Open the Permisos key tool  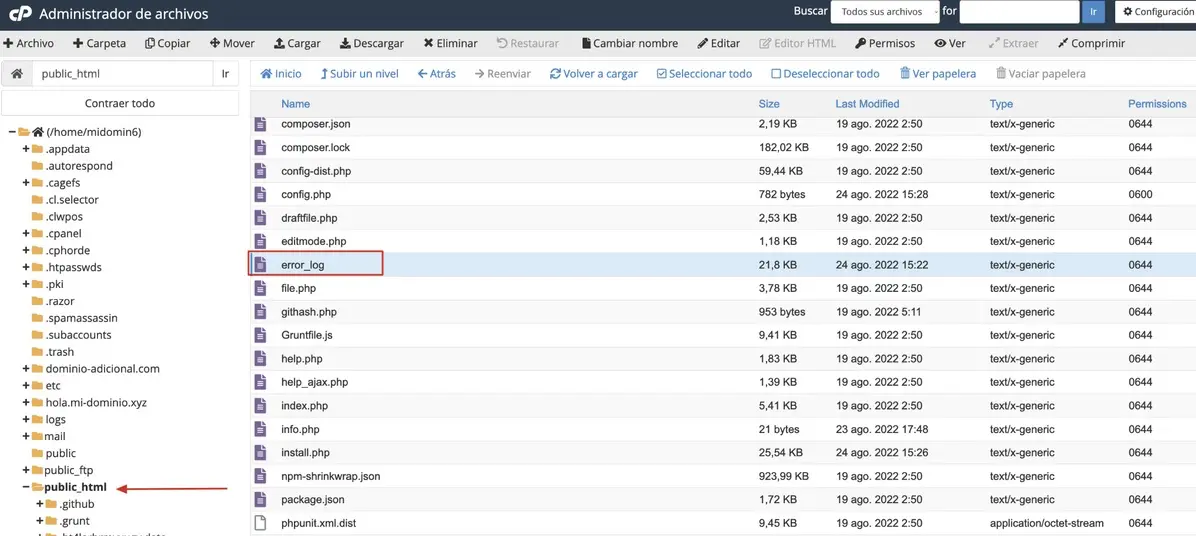click(885, 44)
